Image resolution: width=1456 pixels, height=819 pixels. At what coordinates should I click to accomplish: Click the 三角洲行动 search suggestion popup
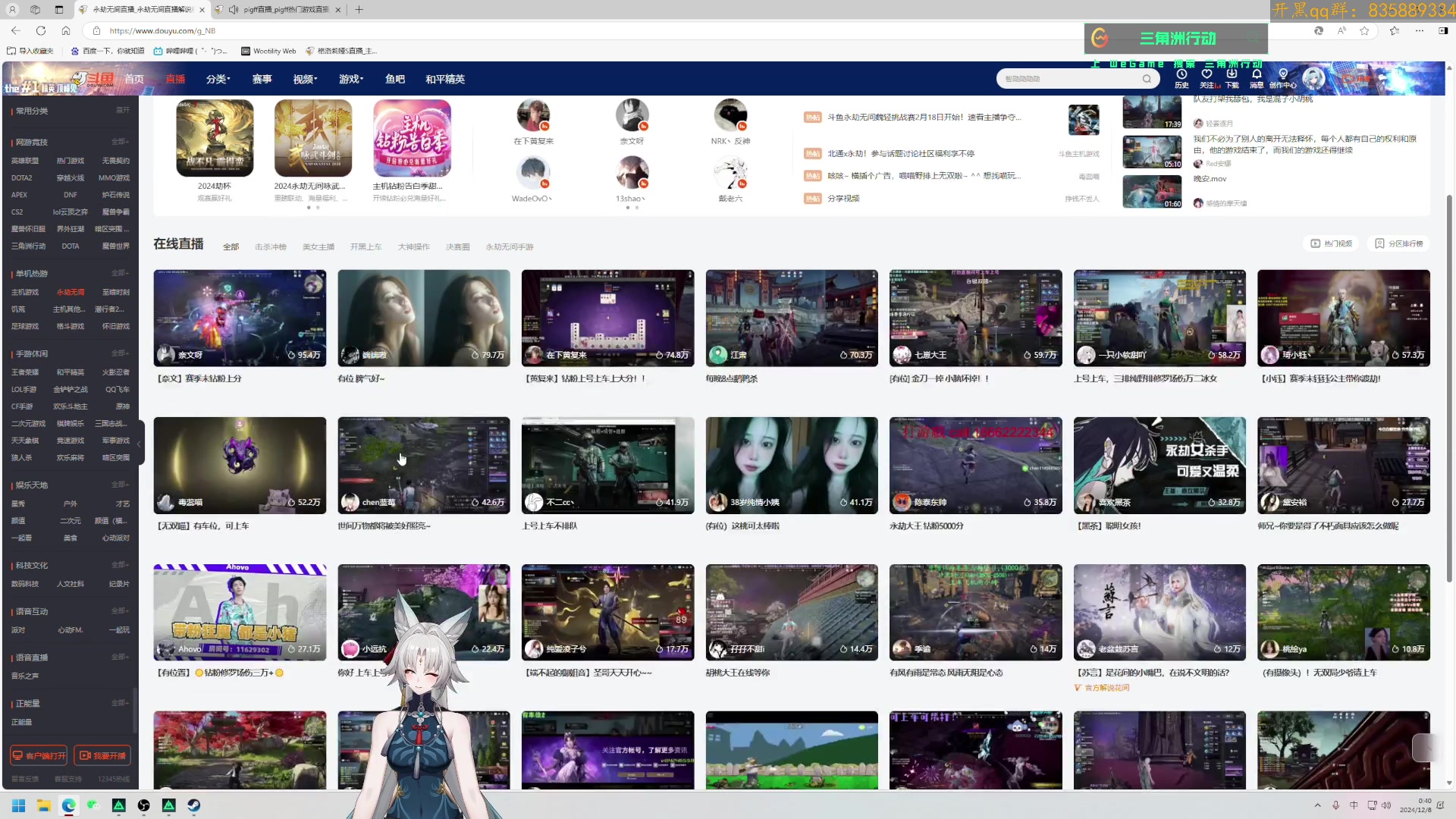point(1175,38)
